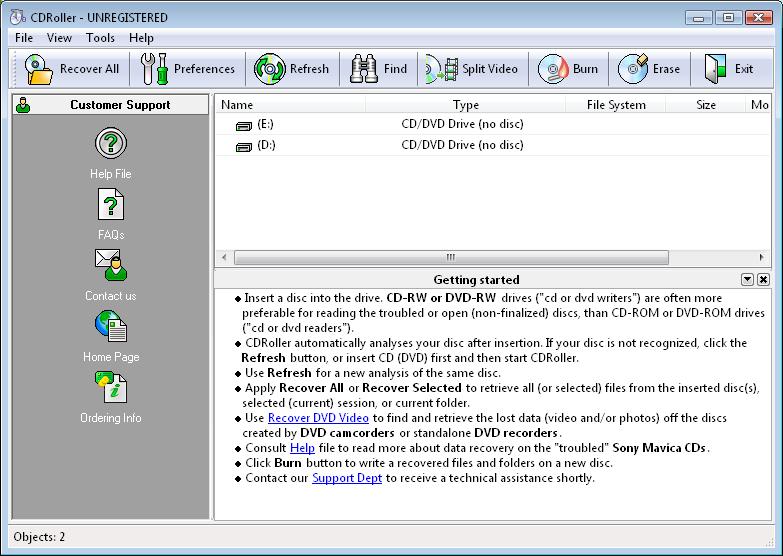Follow the Recover DVD Video link
Image resolution: width=783 pixels, height=556 pixels.
pos(318,418)
